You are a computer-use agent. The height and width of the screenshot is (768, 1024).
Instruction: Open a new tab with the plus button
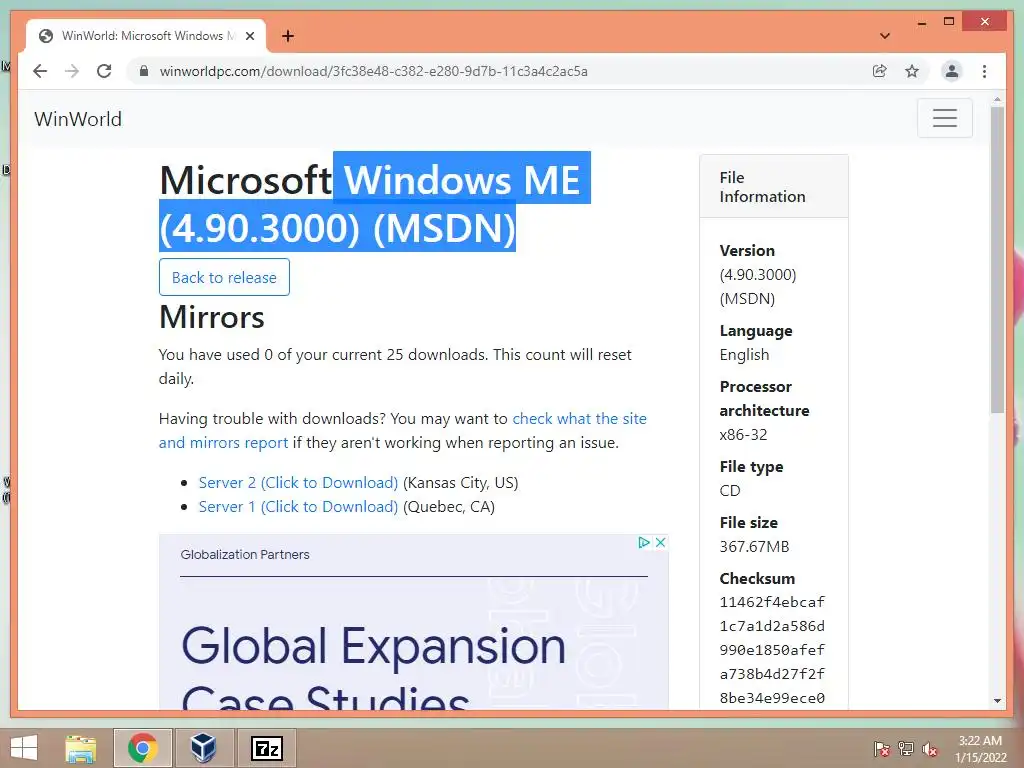coord(287,36)
